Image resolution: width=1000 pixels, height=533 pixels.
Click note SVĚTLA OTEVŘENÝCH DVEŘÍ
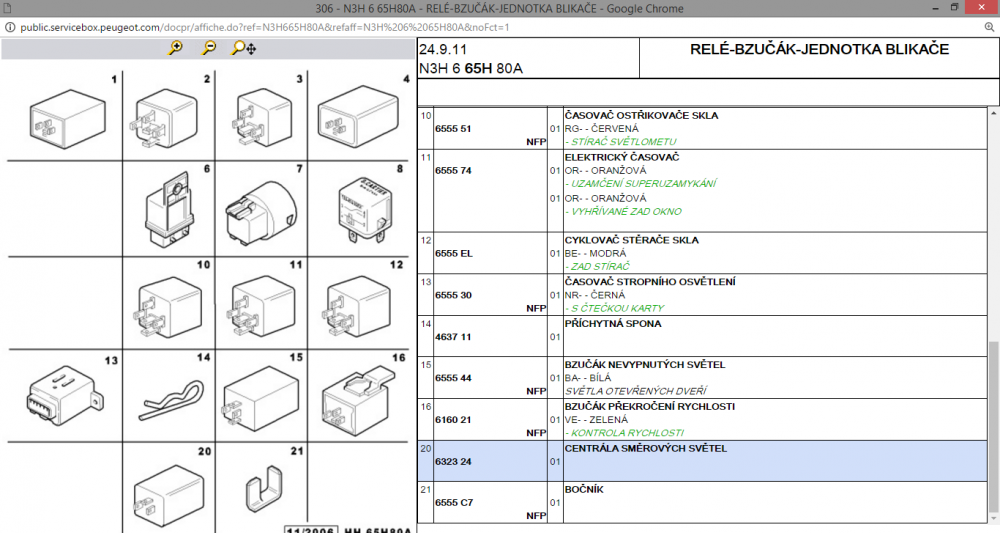tap(635, 391)
